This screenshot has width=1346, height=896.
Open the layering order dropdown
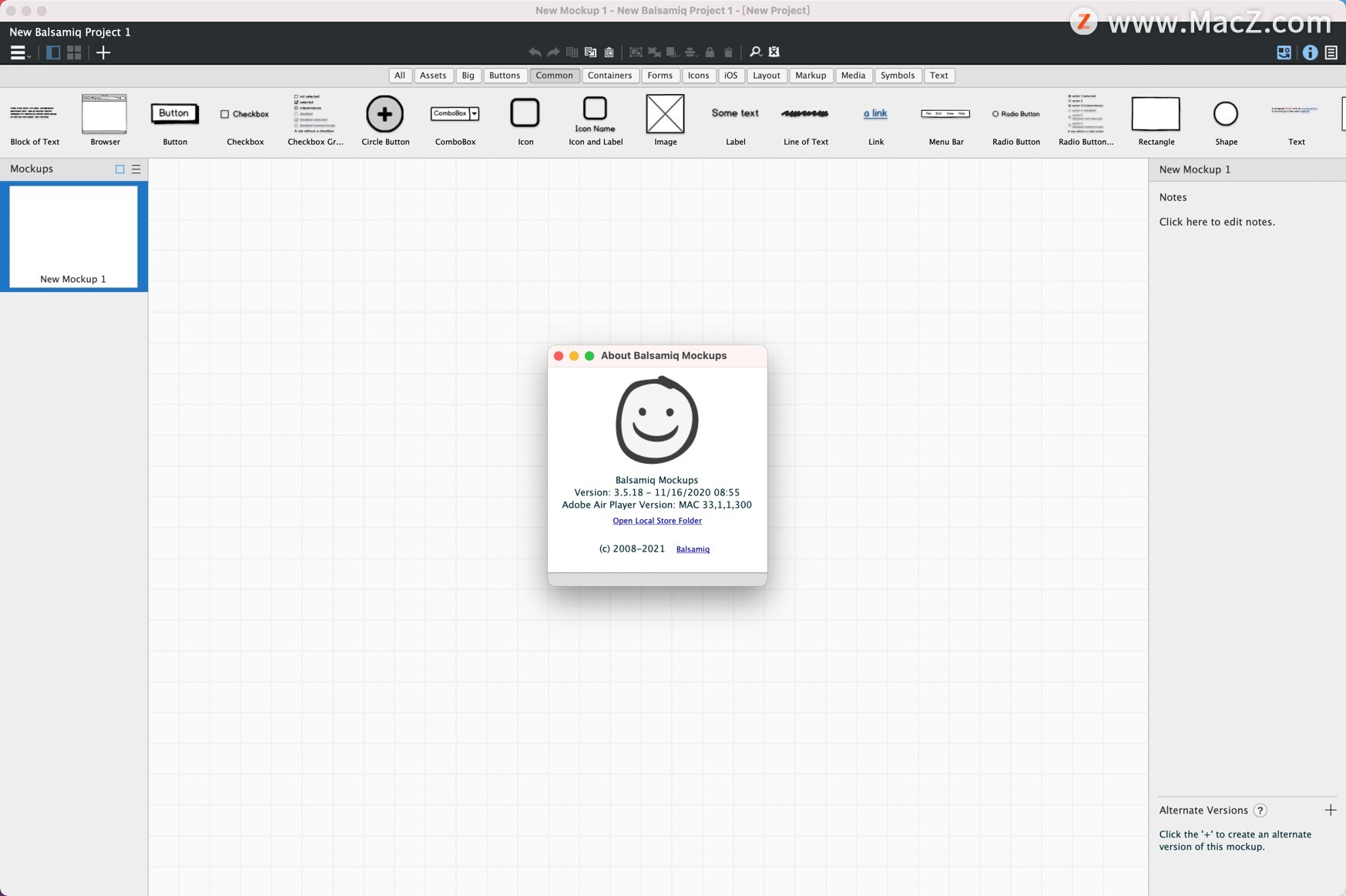(x=673, y=52)
